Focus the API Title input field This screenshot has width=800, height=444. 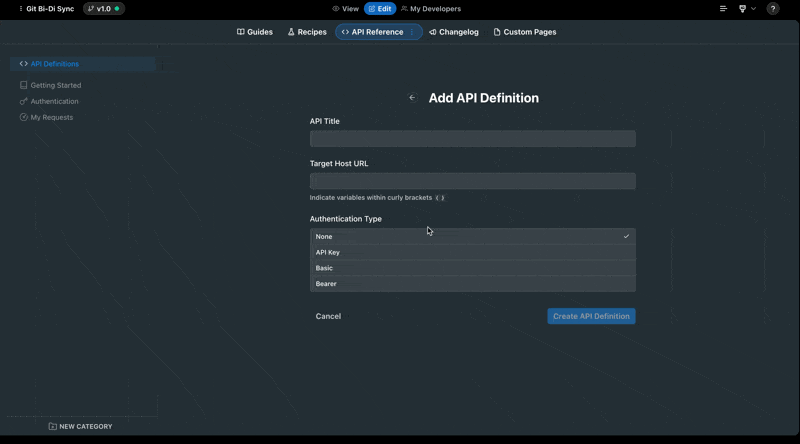pyautogui.click(x=472, y=139)
